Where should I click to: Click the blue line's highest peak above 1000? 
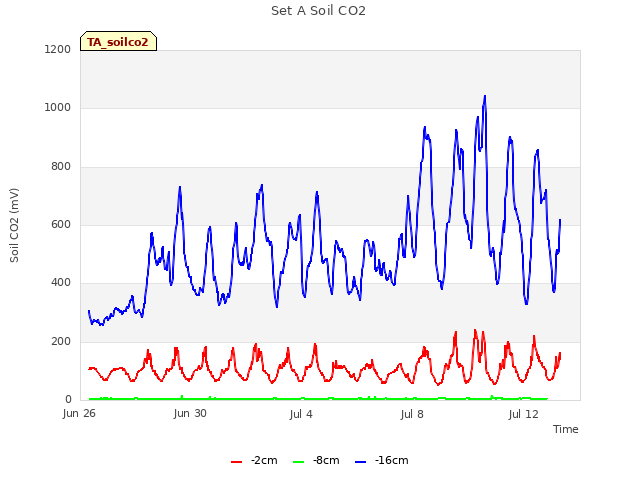coord(485,96)
